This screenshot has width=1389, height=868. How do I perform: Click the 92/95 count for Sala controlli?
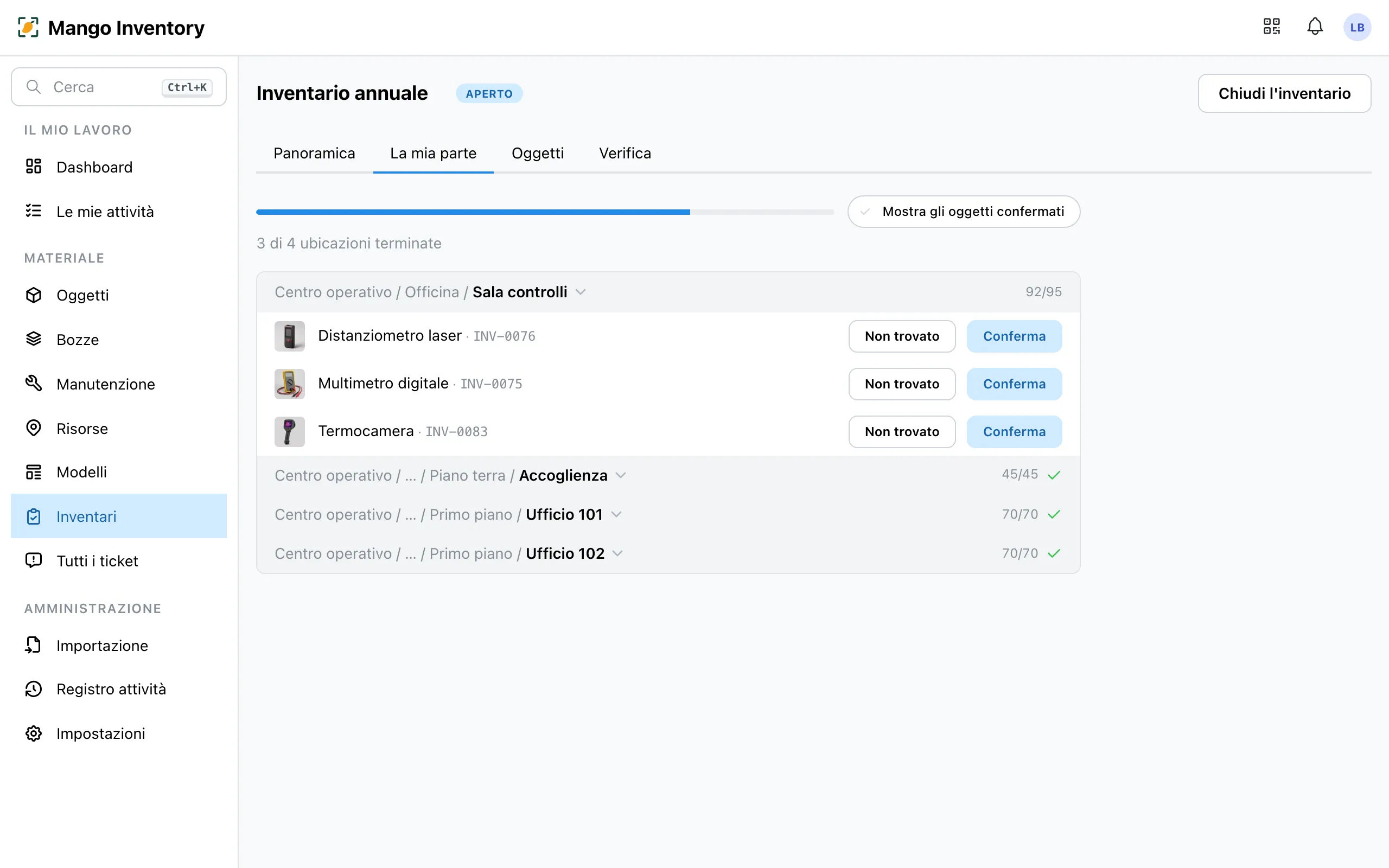(x=1043, y=292)
